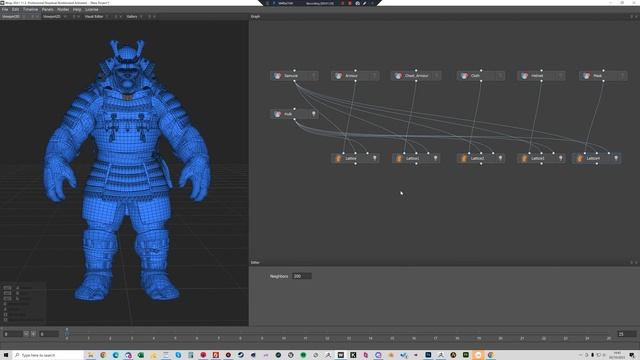This screenshot has width=640, height=360.
Task: Open the Help menu
Action: point(77,9)
